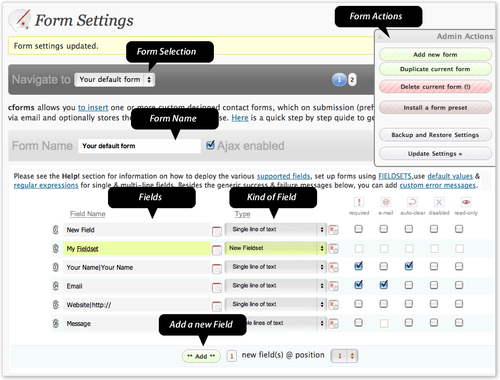This screenshot has height=380, width=500.
Task: Click the drag handle icon for My Fieldset row
Action: point(56,248)
